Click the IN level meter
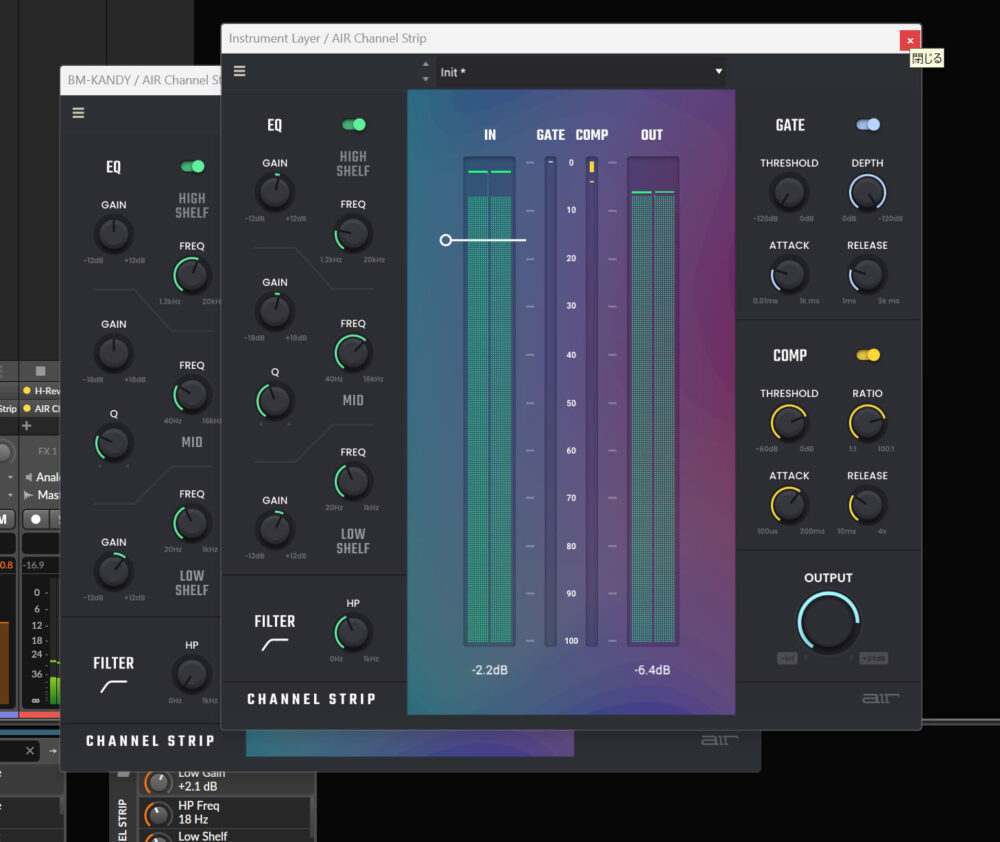This screenshot has height=842, width=1000. 489,401
